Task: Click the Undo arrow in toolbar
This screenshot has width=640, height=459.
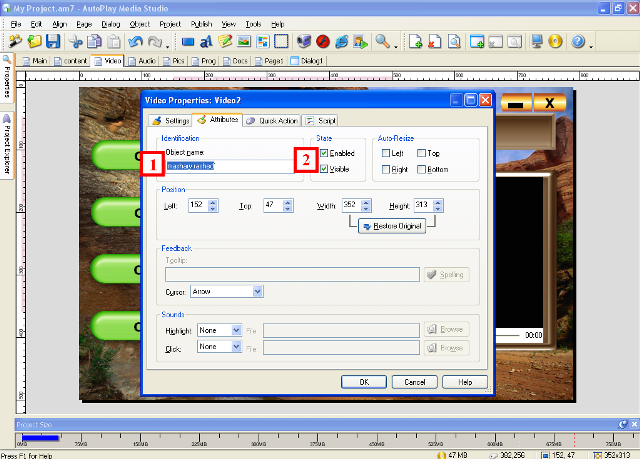Action: [134, 42]
